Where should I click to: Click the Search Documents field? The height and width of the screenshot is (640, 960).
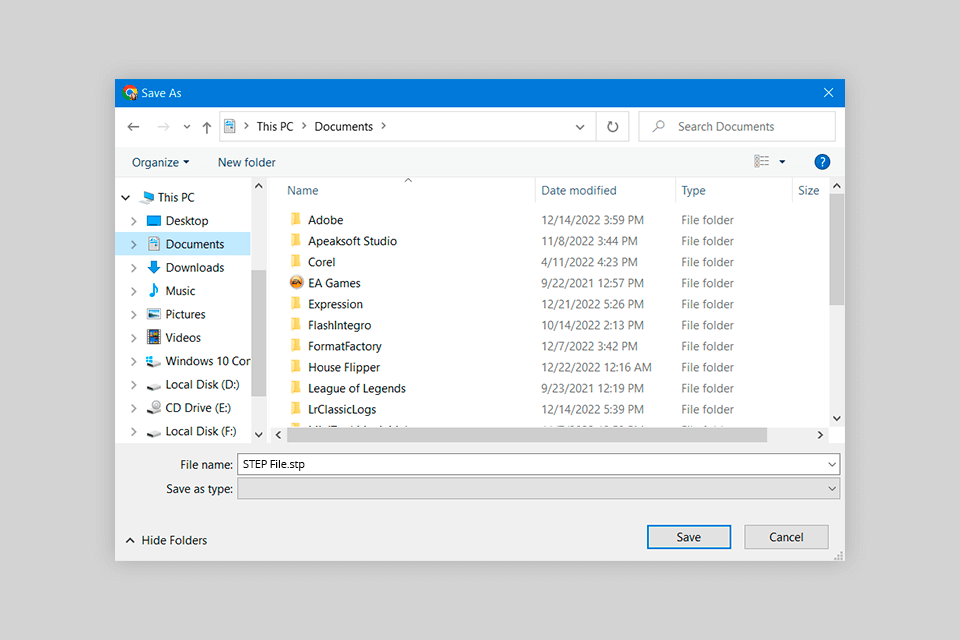(x=737, y=127)
